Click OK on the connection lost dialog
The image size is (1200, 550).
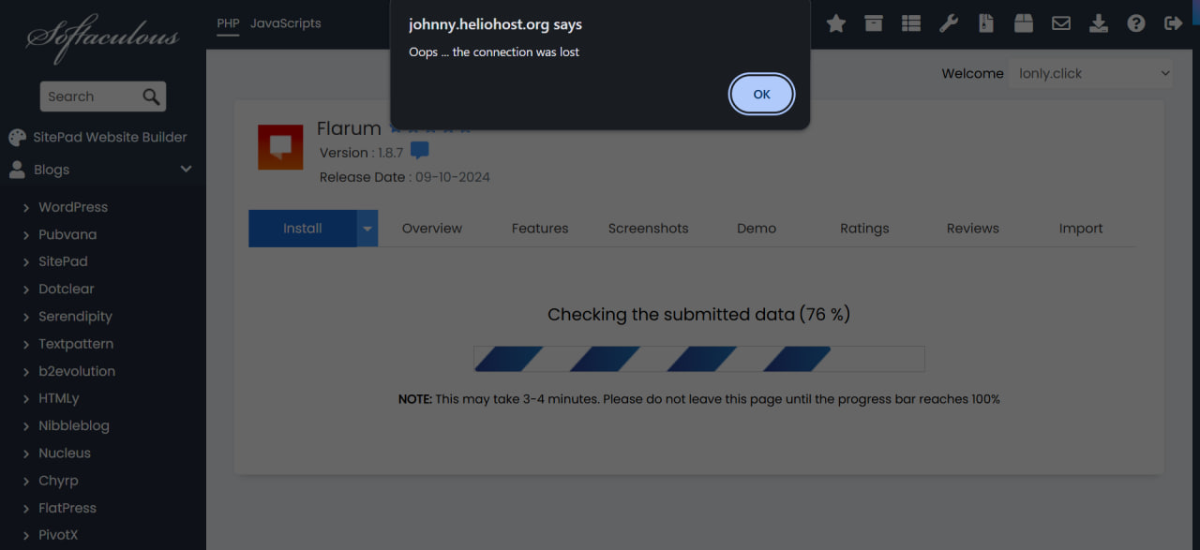[761, 94]
